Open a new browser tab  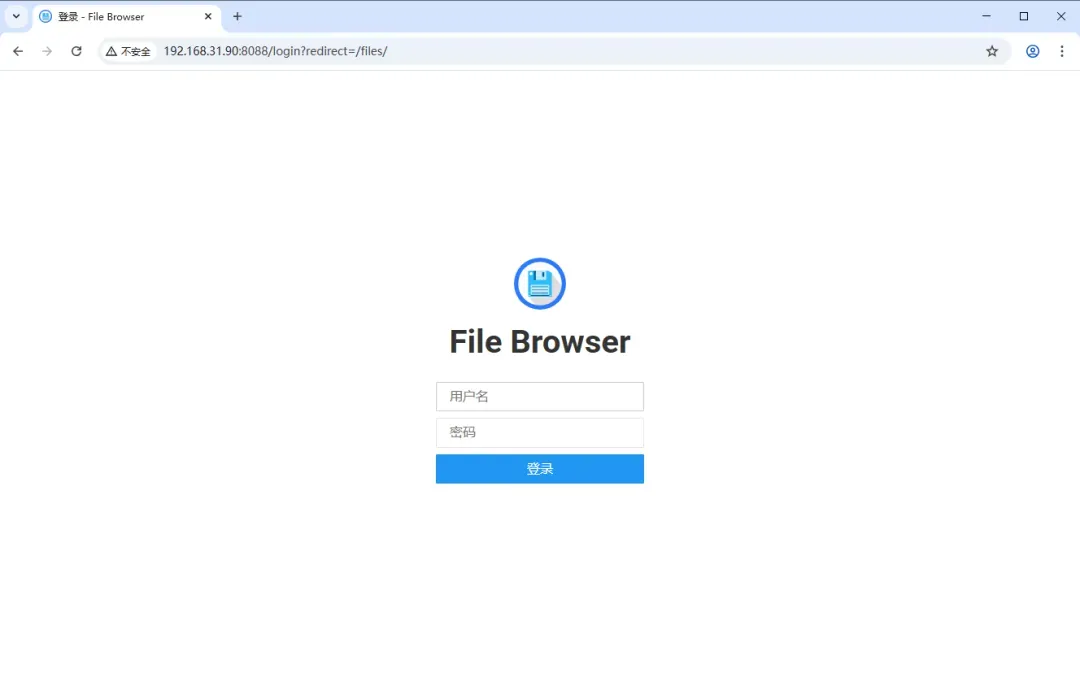pos(237,16)
